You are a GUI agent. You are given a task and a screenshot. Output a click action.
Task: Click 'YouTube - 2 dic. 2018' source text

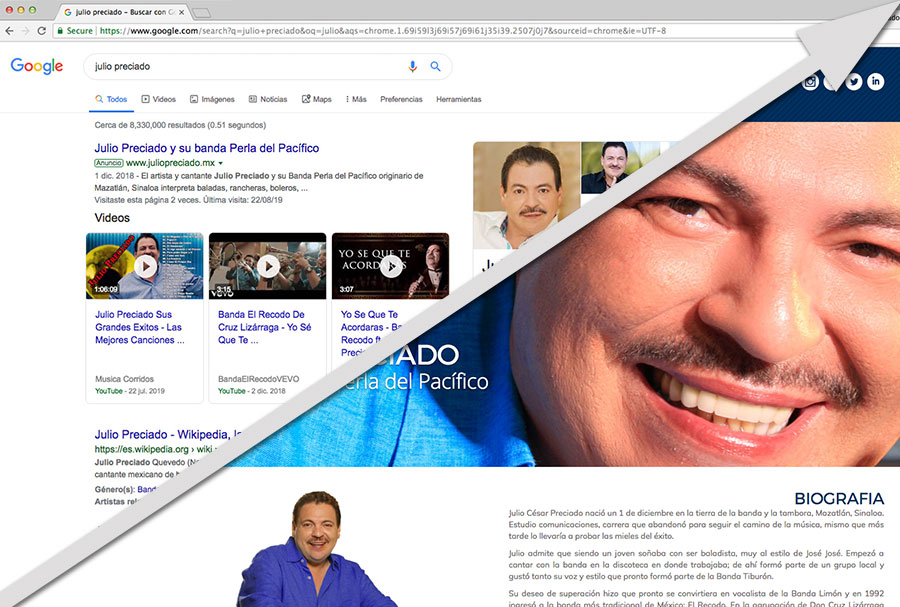[251, 391]
